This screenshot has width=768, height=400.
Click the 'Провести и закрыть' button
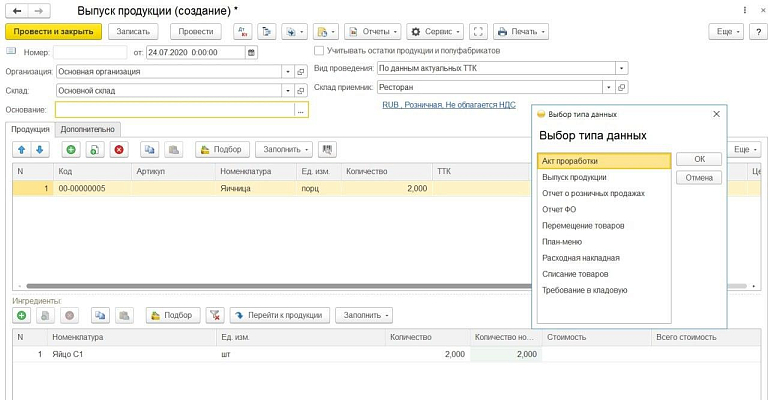(53, 31)
